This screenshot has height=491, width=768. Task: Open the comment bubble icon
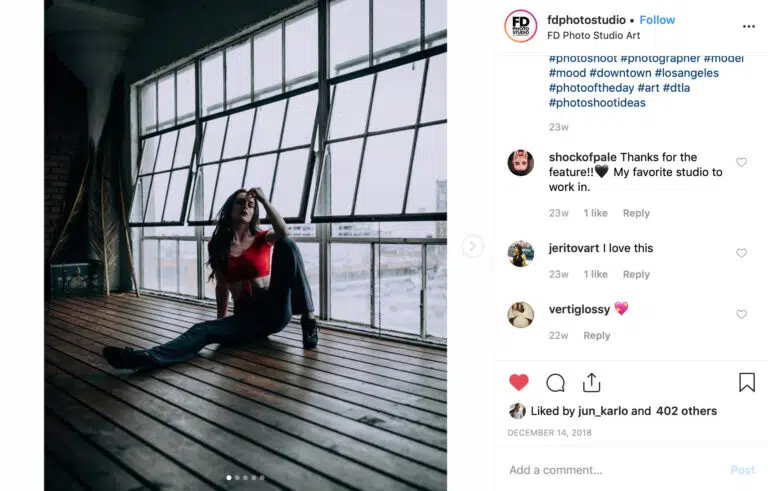(555, 382)
